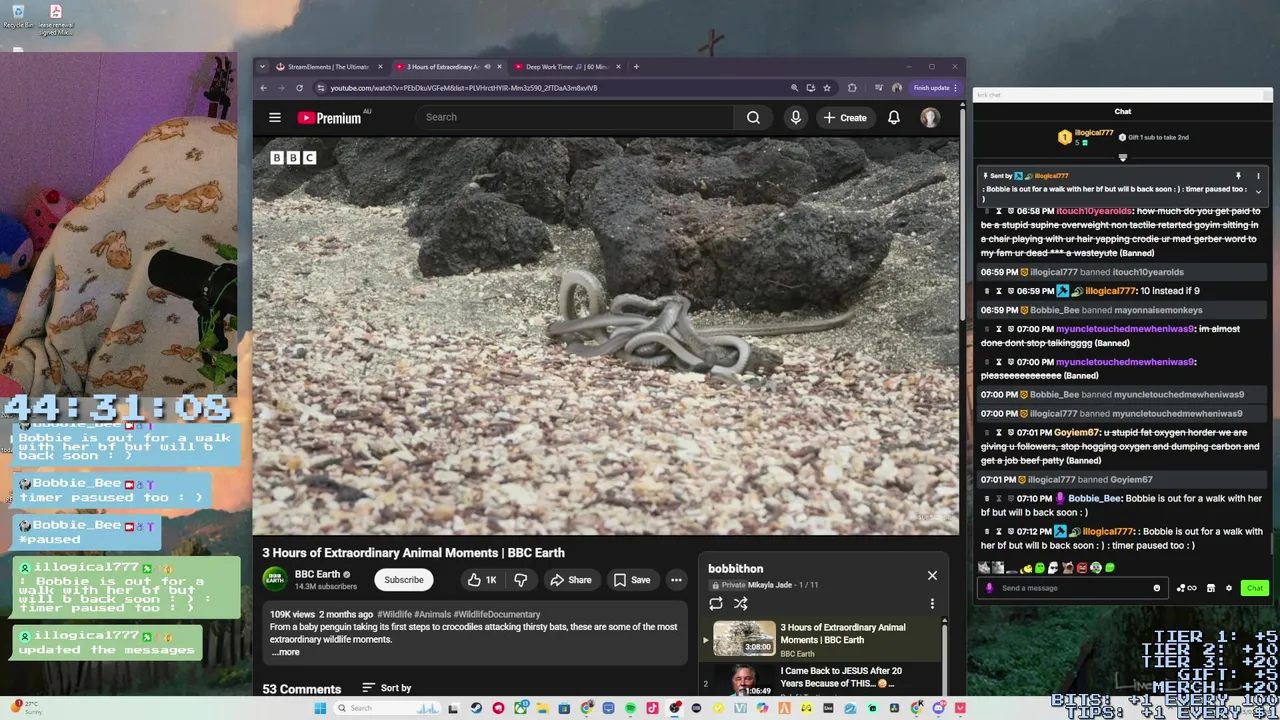Open the YouTube hamburger guide menu
The height and width of the screenshot is (720, 1280).
275,117
